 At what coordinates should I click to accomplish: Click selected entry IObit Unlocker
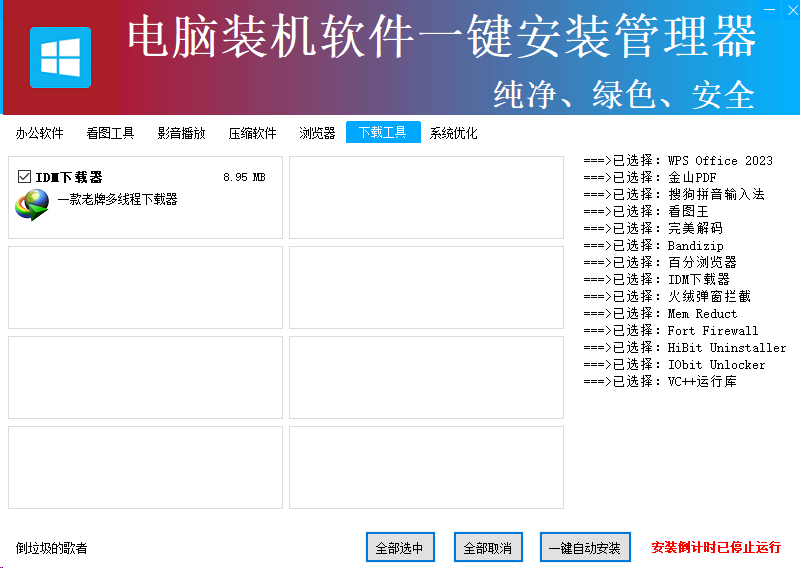[674, 364]
